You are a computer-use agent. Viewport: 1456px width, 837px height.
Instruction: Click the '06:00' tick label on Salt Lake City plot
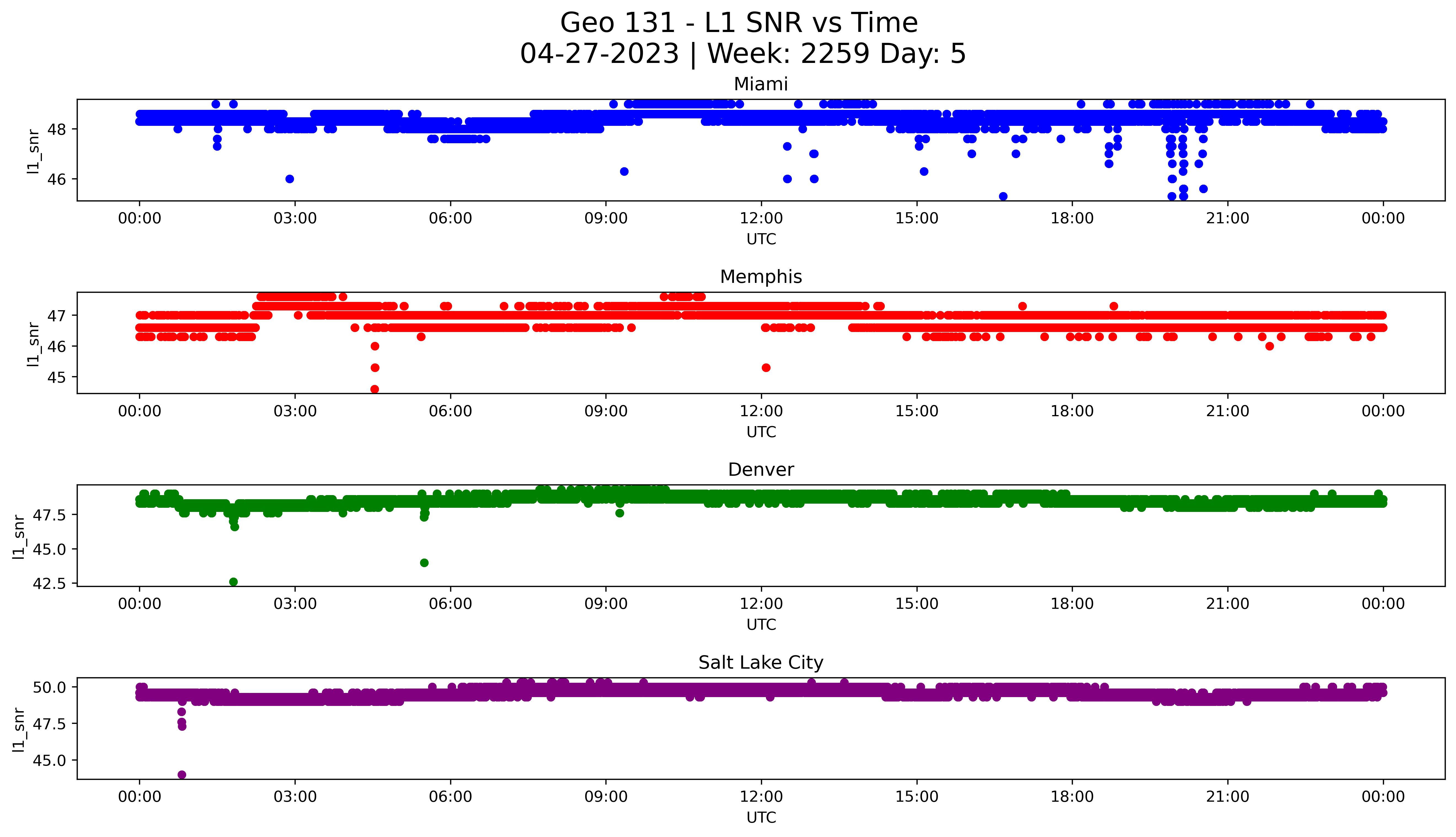click(x=450, y=797)
